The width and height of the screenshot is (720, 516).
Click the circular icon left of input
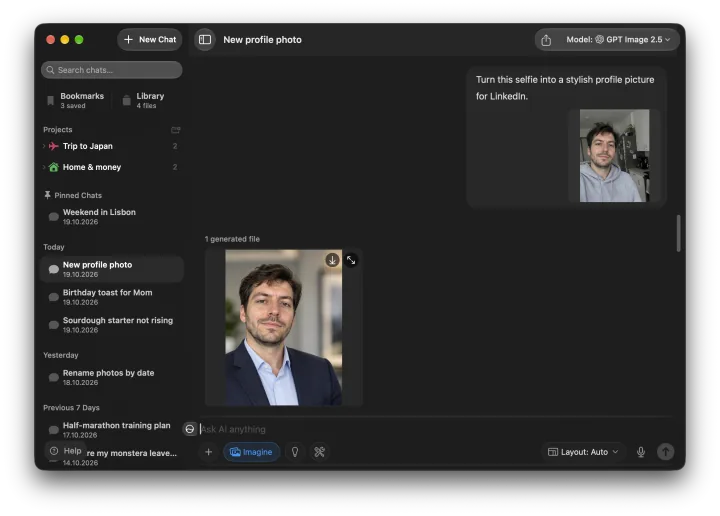click(x=190, y=429)
